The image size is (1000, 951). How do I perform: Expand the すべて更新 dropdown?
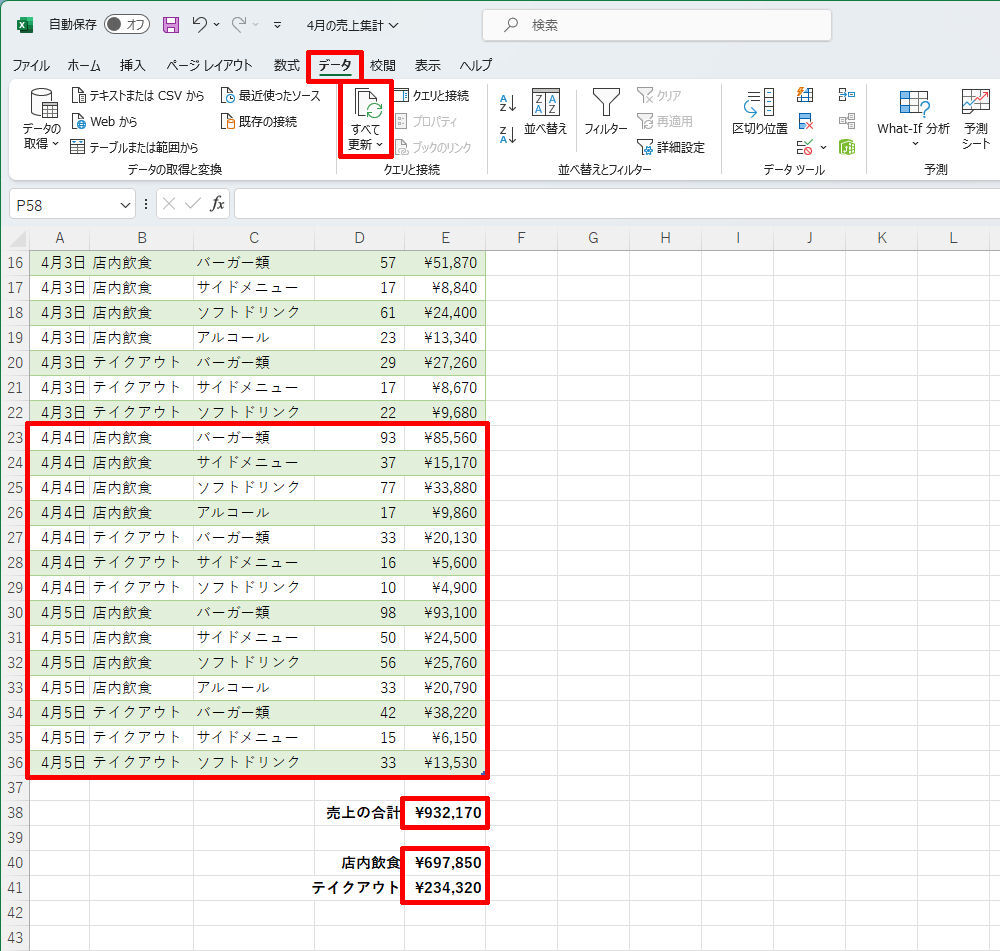coord(365,145)
